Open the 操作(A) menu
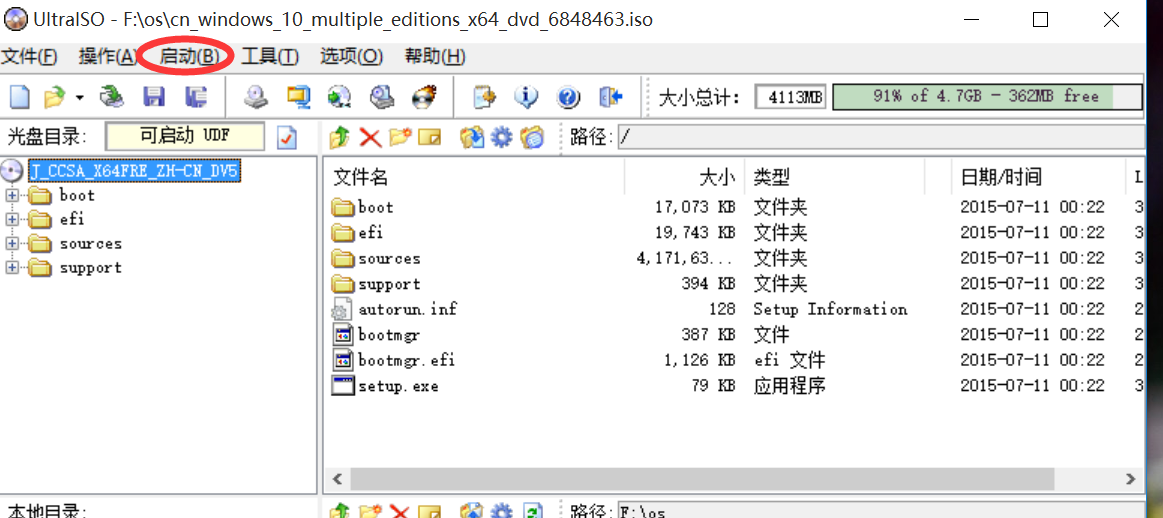 108,56
